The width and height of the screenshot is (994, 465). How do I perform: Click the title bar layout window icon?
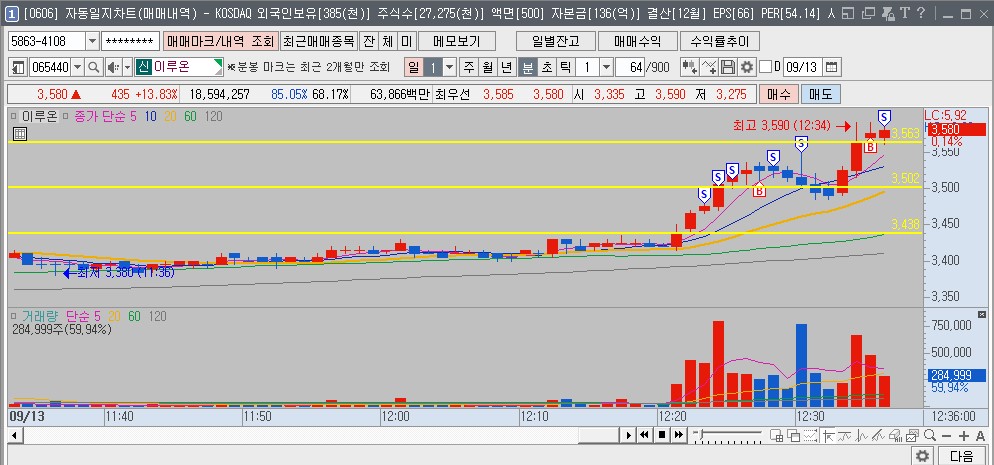point(849,13)
